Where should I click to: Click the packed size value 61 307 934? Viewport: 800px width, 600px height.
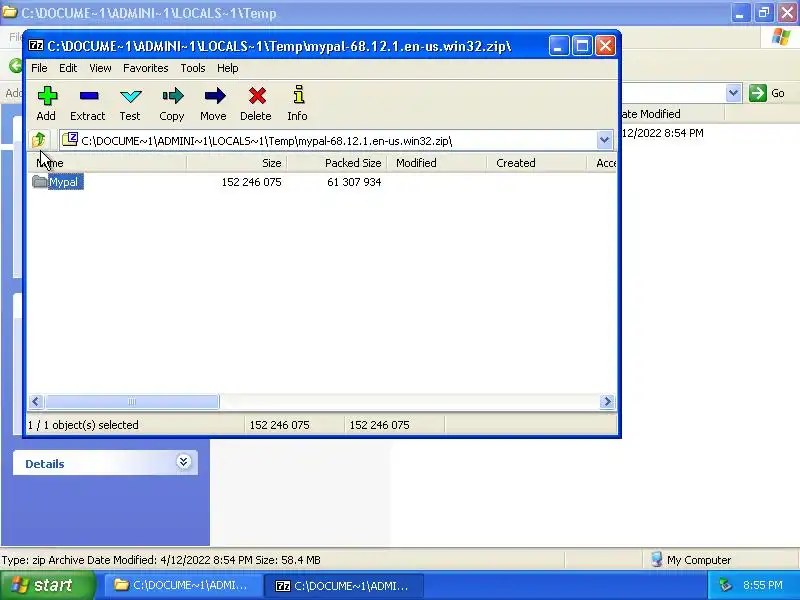pyautogui.click(x=354, y=182)
